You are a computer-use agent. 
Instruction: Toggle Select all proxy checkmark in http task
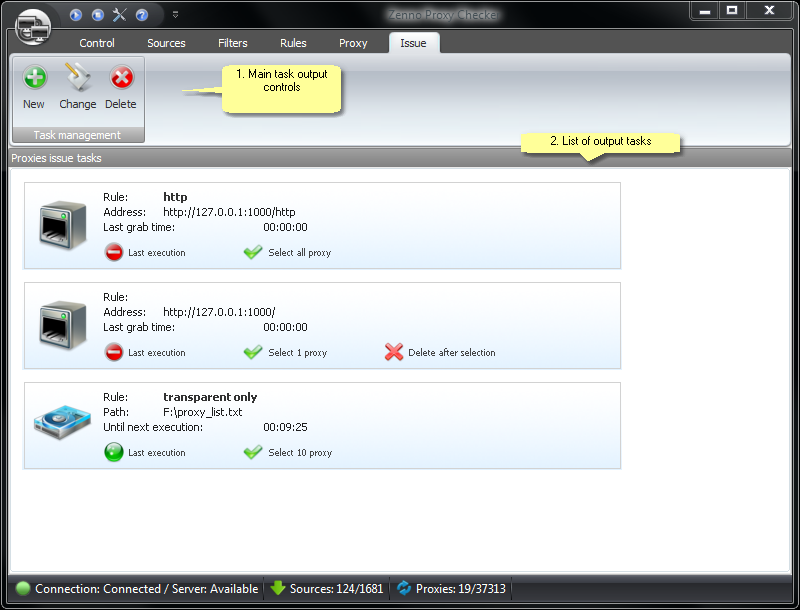click(x=253, y=253)
